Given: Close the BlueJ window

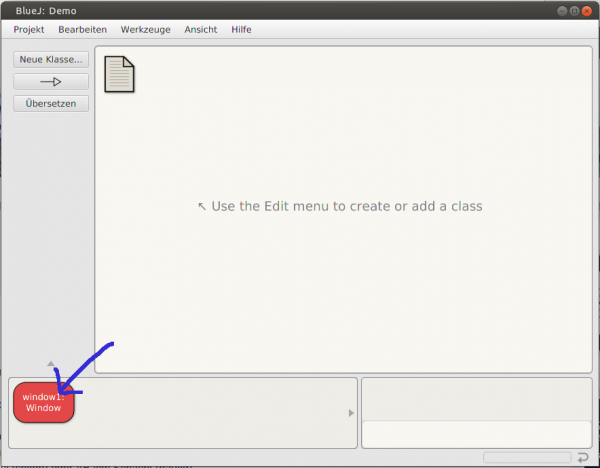Looking at the screenshot, I should click(587, 11).
